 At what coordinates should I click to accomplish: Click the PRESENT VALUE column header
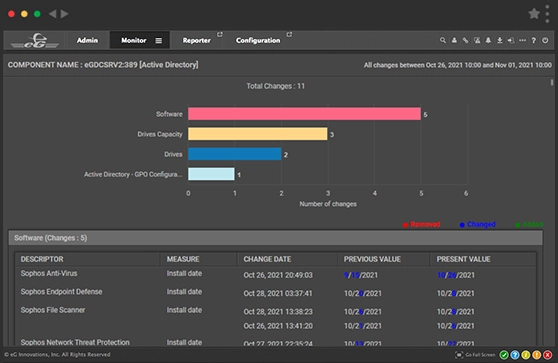[x=463, y=259]
